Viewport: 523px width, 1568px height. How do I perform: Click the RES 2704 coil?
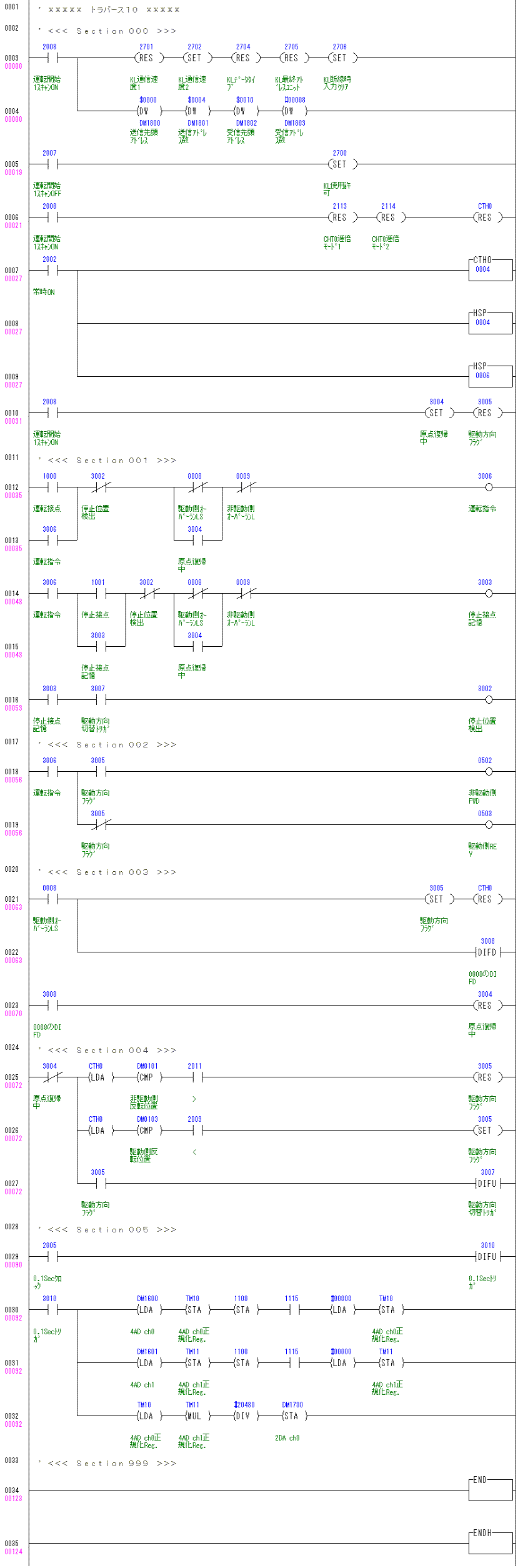tap(246, 58)
